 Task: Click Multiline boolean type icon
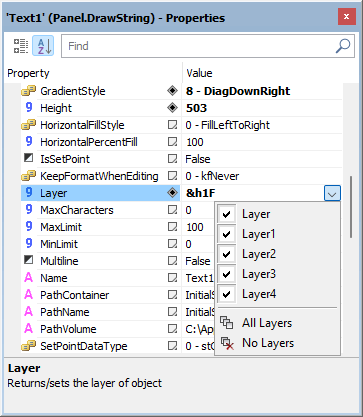pos(29,260)
